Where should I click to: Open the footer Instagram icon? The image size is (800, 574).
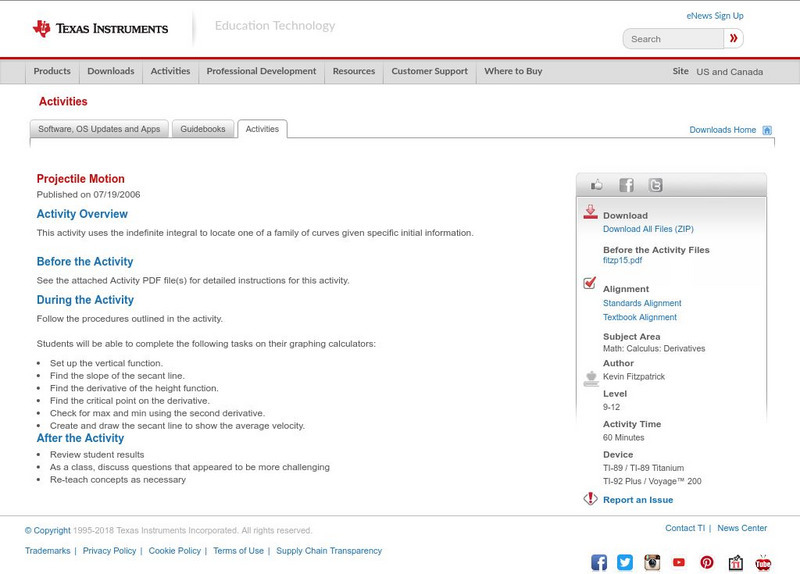click(652, 562)
